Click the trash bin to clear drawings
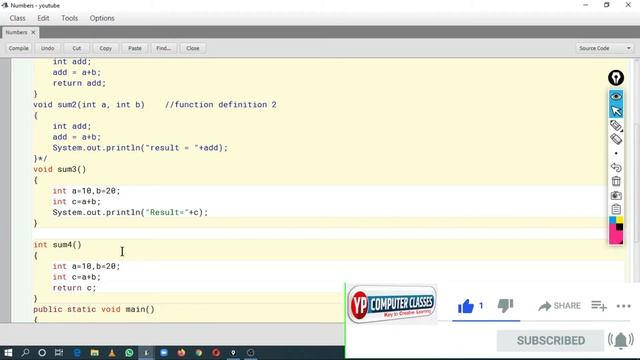Viewport: 640px width, 360px height. [x=616, y=181]
